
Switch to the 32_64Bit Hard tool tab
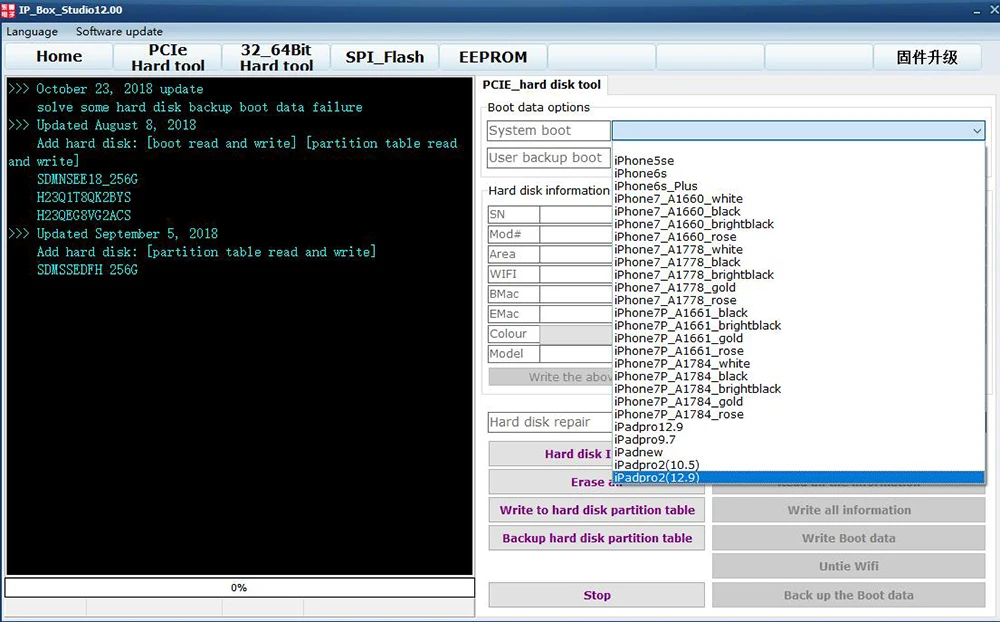pos(276,57)
